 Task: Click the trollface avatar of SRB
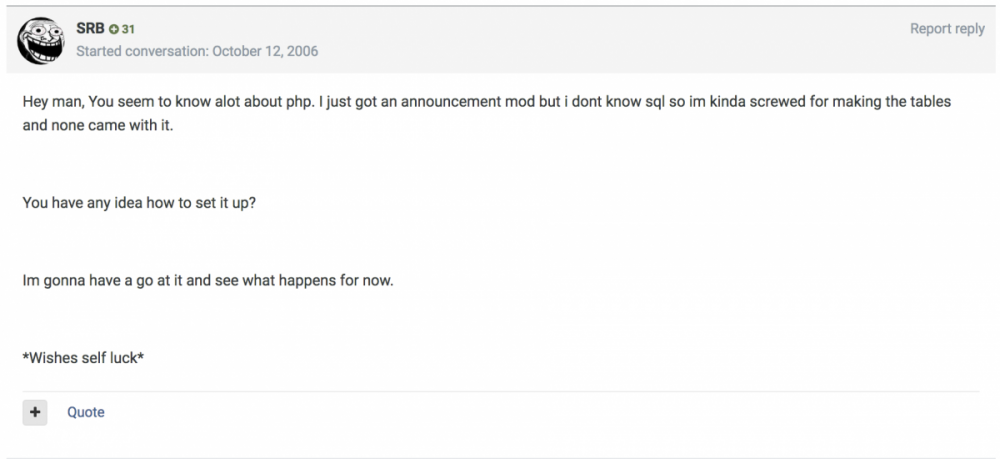(x=40, y=40)
